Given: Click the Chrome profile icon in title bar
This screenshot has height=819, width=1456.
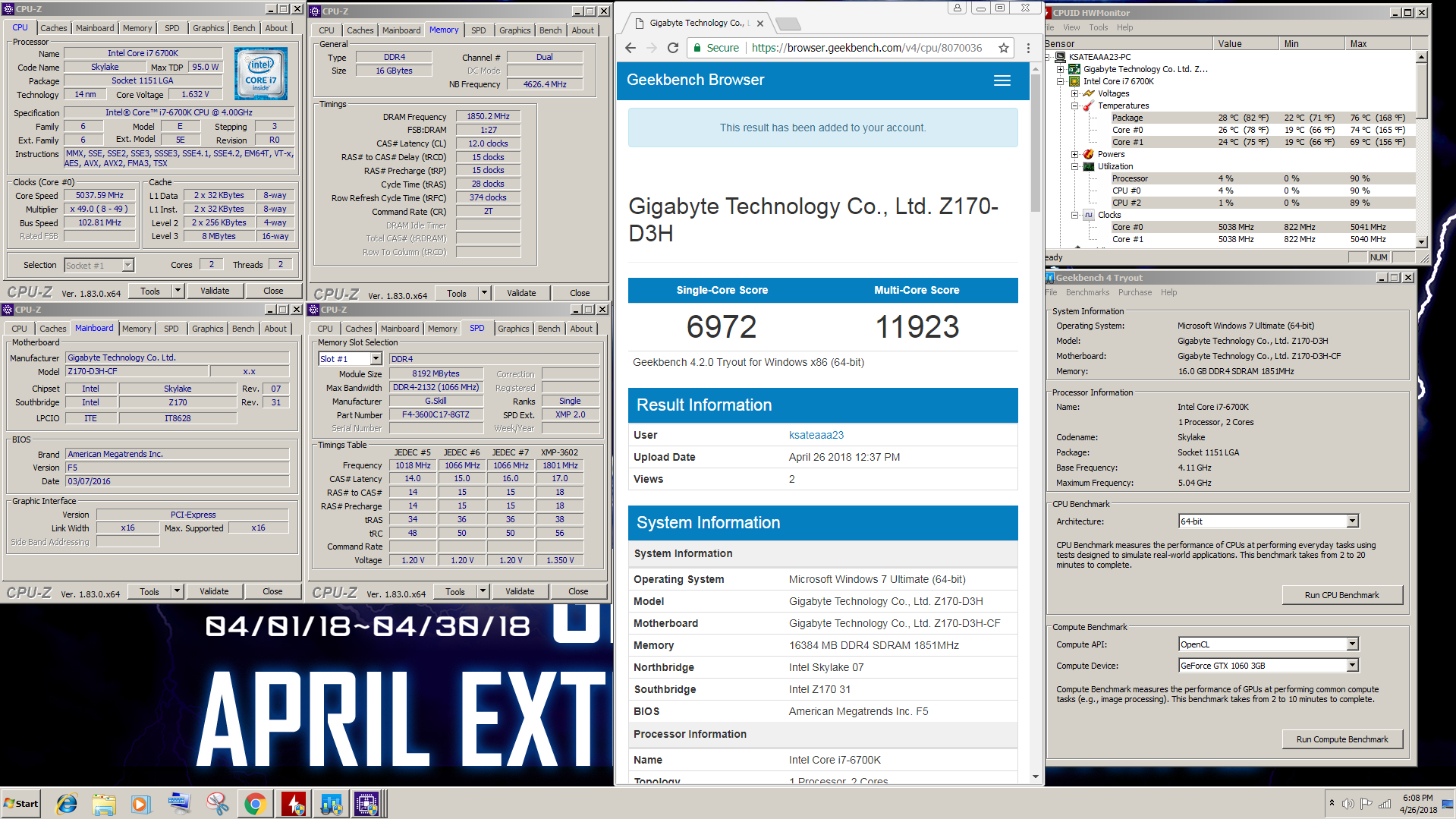Looking at the screenshot, I should pyautogui.click(x=958, y=8).
